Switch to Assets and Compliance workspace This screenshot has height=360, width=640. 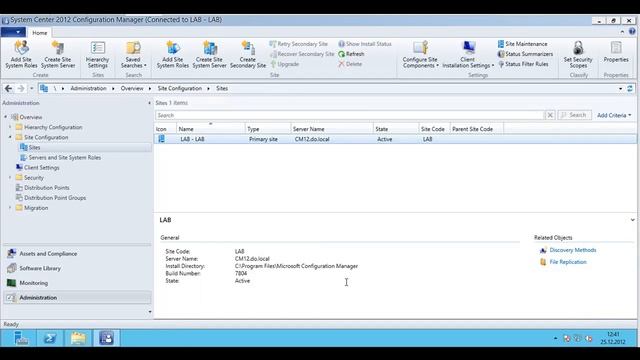coord(78,254)
